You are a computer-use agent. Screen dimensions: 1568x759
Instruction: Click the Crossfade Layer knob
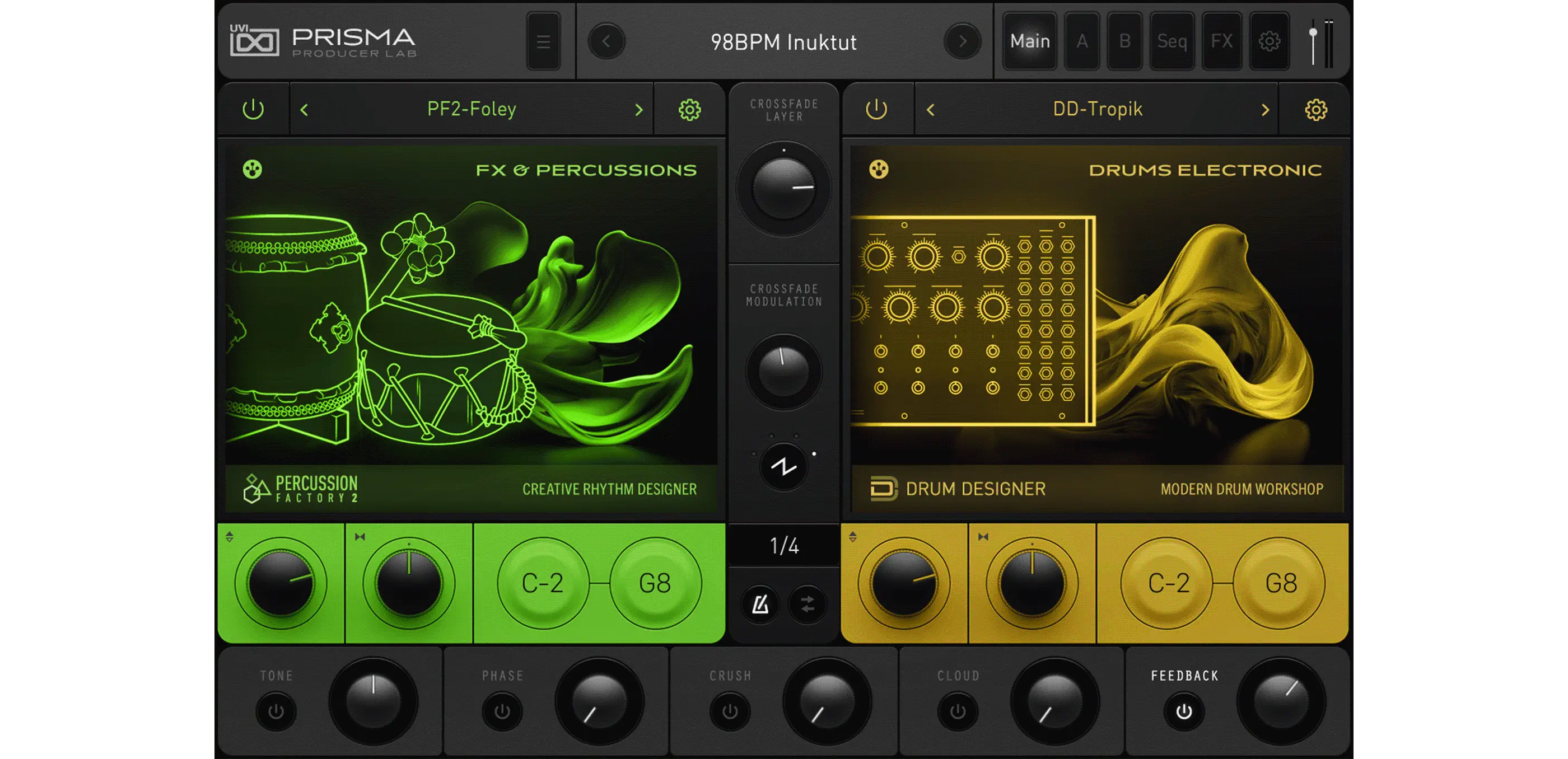click(784, 189)
